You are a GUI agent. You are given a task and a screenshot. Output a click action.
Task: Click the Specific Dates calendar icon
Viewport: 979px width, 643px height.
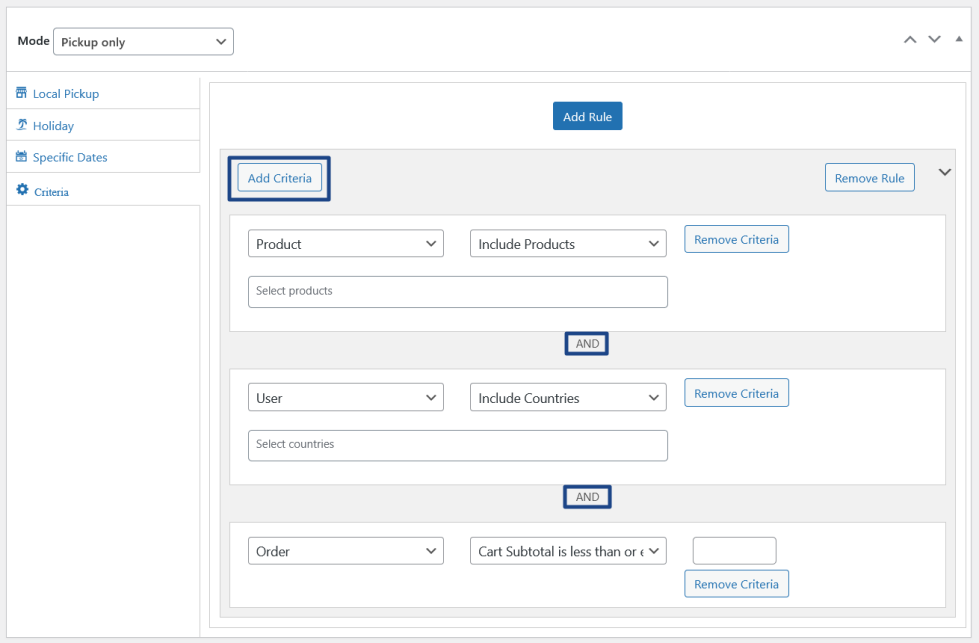click(22, 157)
